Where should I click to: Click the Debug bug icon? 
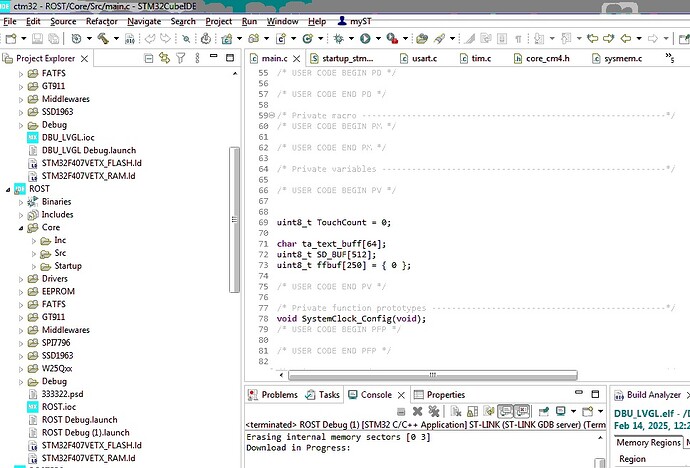click(338, 39)
